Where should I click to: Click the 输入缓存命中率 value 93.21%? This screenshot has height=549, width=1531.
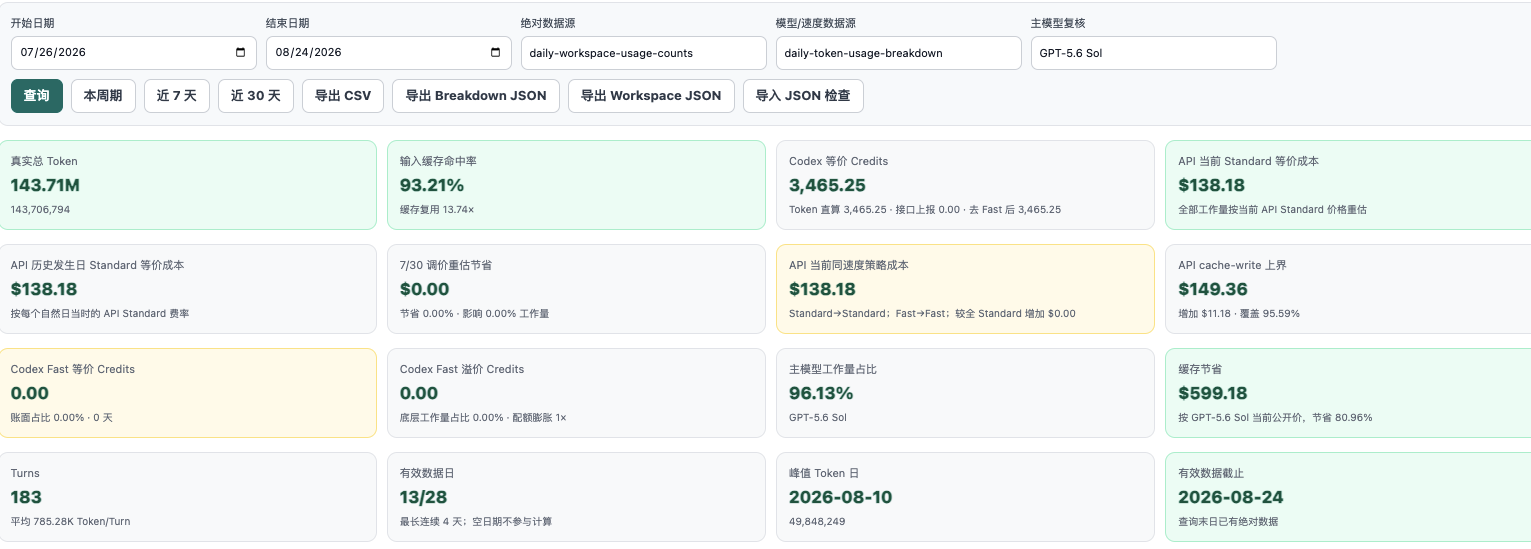click(432, 185)
